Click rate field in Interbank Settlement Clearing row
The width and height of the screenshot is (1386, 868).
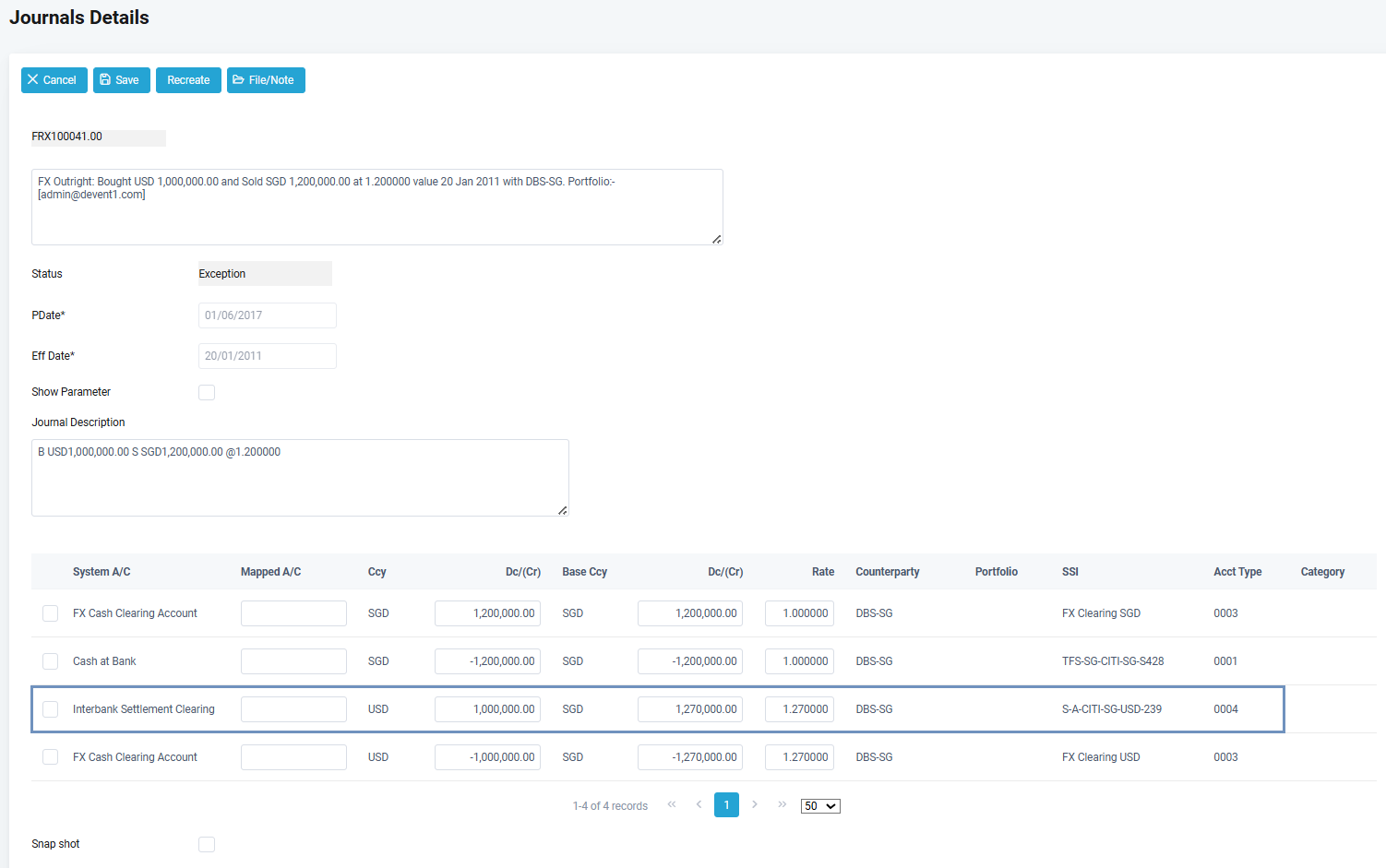point(799,709)
